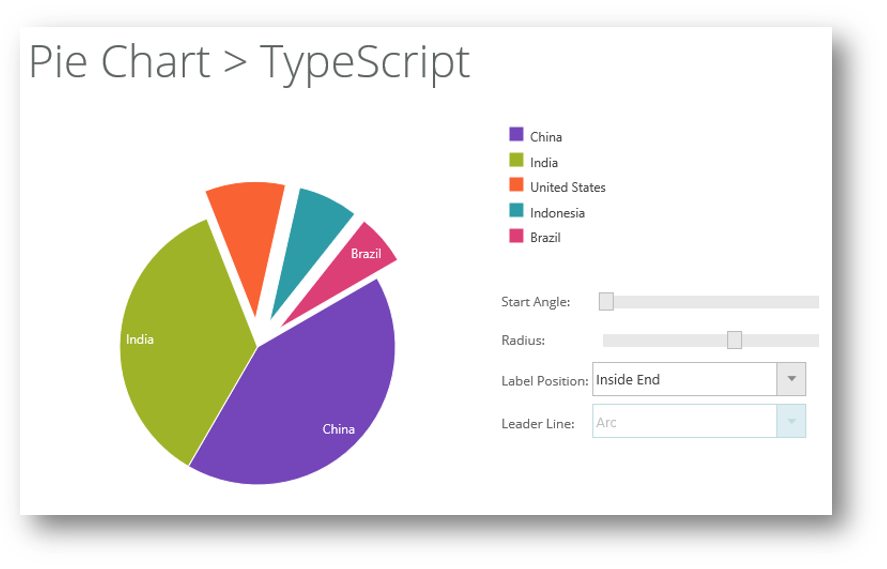Click the green India legend swatch
Image resolution: width=887 pixels, height=569 pixels.
point(516,160)
